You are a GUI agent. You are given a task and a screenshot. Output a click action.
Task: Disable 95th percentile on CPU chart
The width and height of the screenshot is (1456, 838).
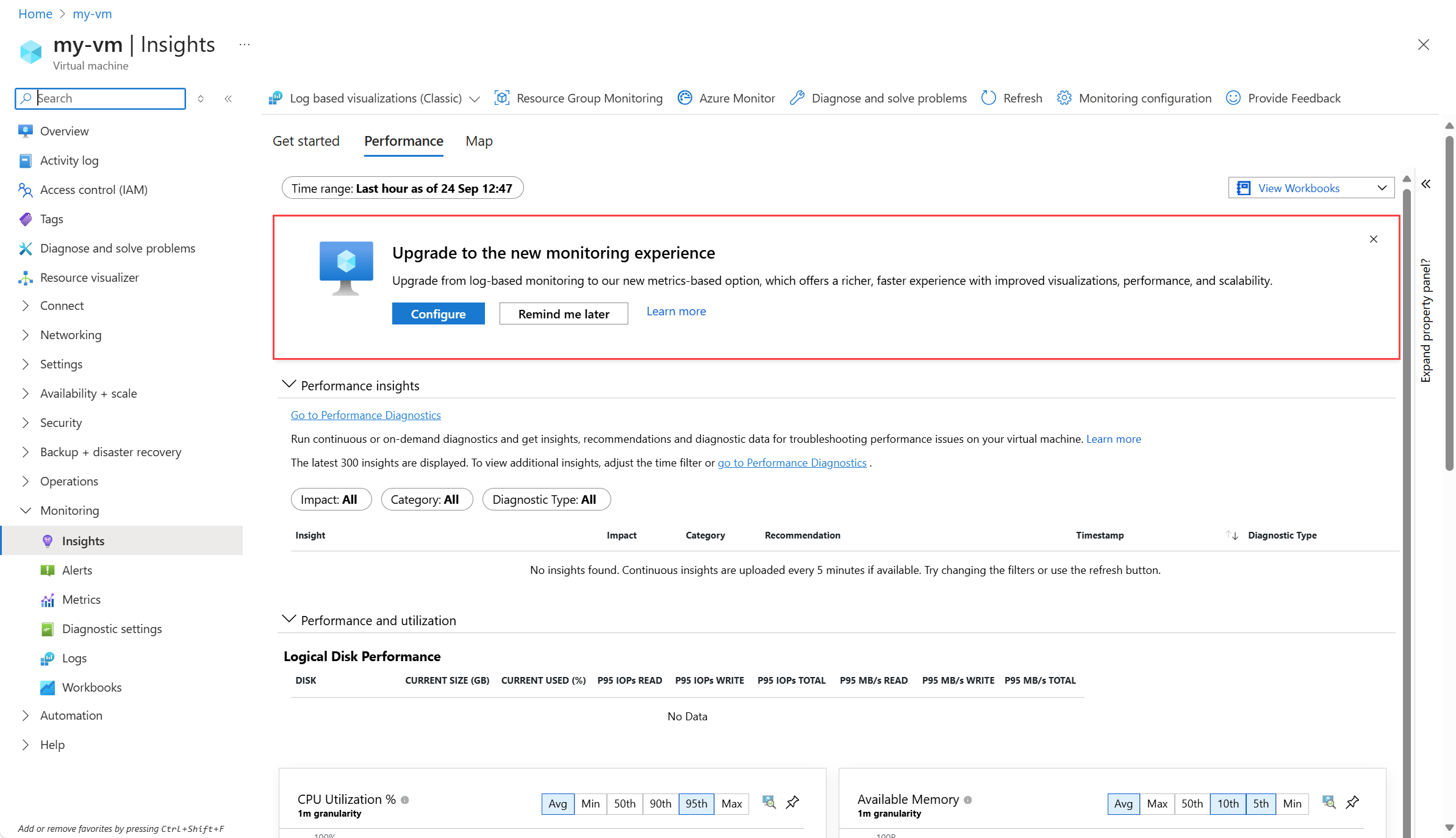tap(696, 803)
